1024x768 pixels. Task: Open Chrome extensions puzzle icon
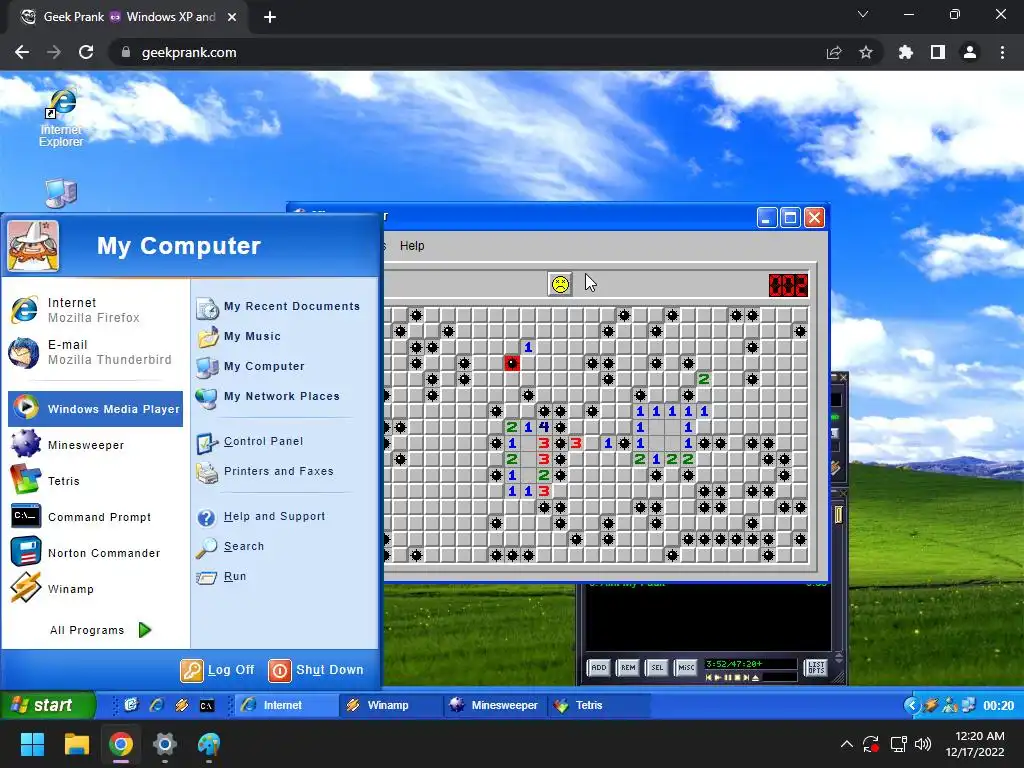(905, 52)
